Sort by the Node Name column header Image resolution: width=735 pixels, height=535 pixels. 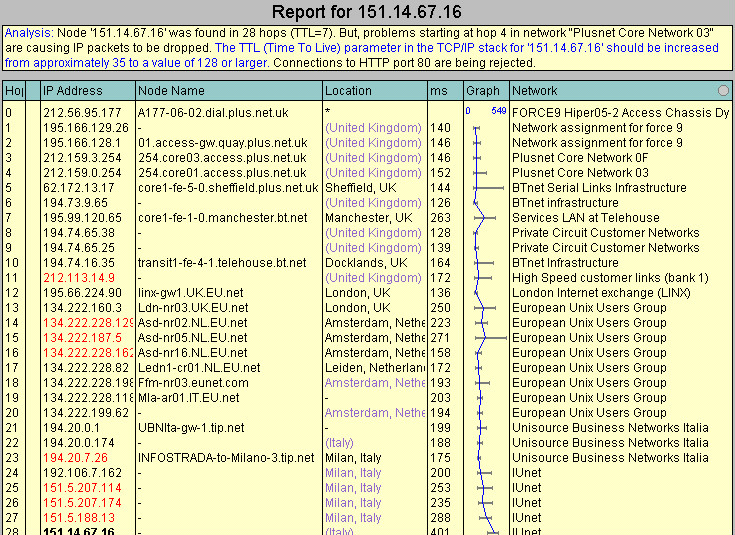(229, 90)
